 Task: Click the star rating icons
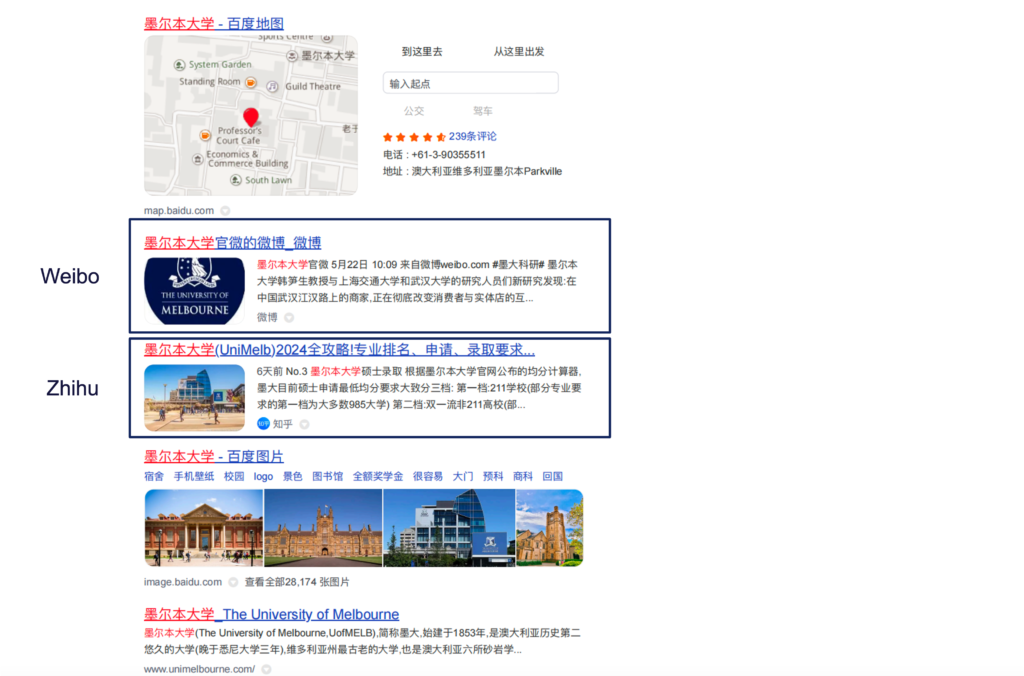[414, 137]
